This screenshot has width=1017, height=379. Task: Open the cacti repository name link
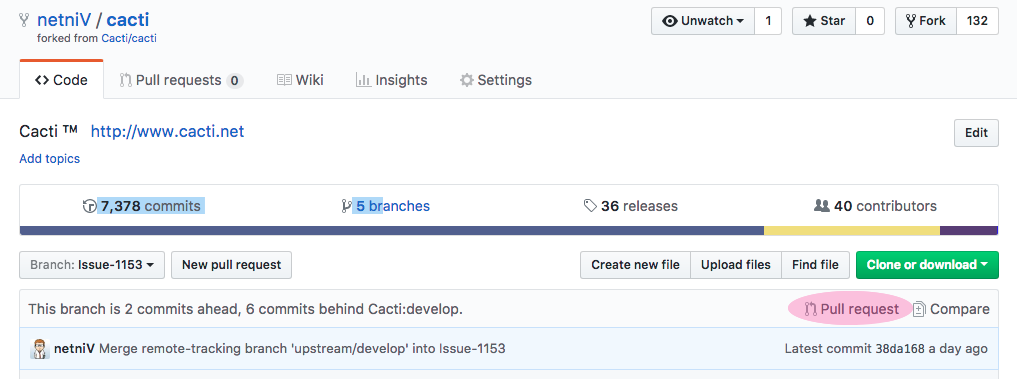(x=128, y=20)
